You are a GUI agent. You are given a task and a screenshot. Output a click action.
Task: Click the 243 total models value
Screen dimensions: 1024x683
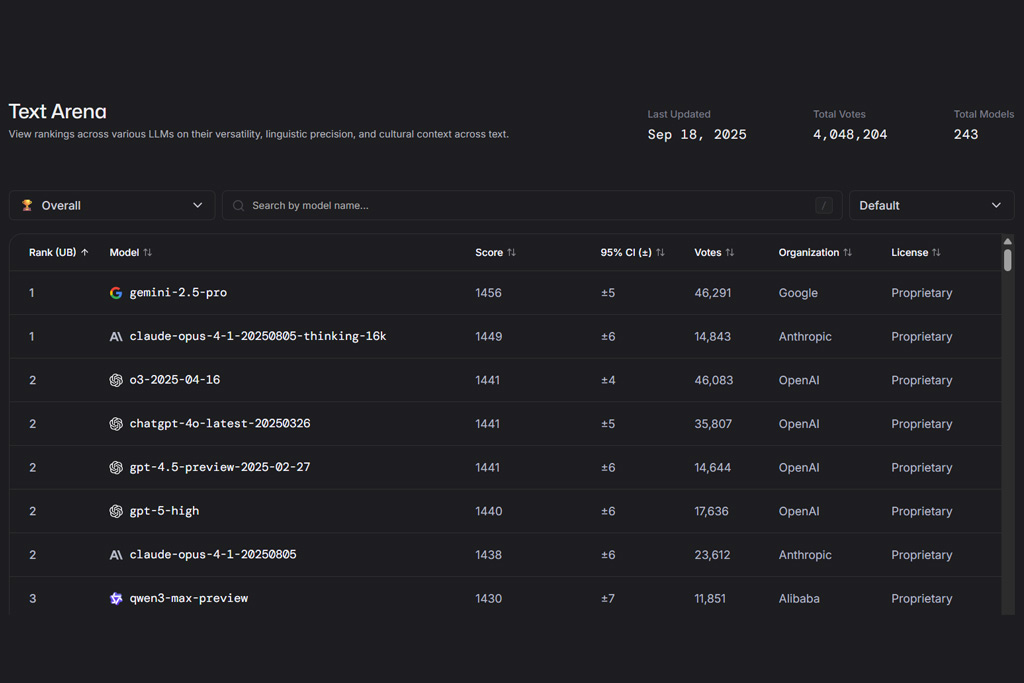click(x=966, y=135)
